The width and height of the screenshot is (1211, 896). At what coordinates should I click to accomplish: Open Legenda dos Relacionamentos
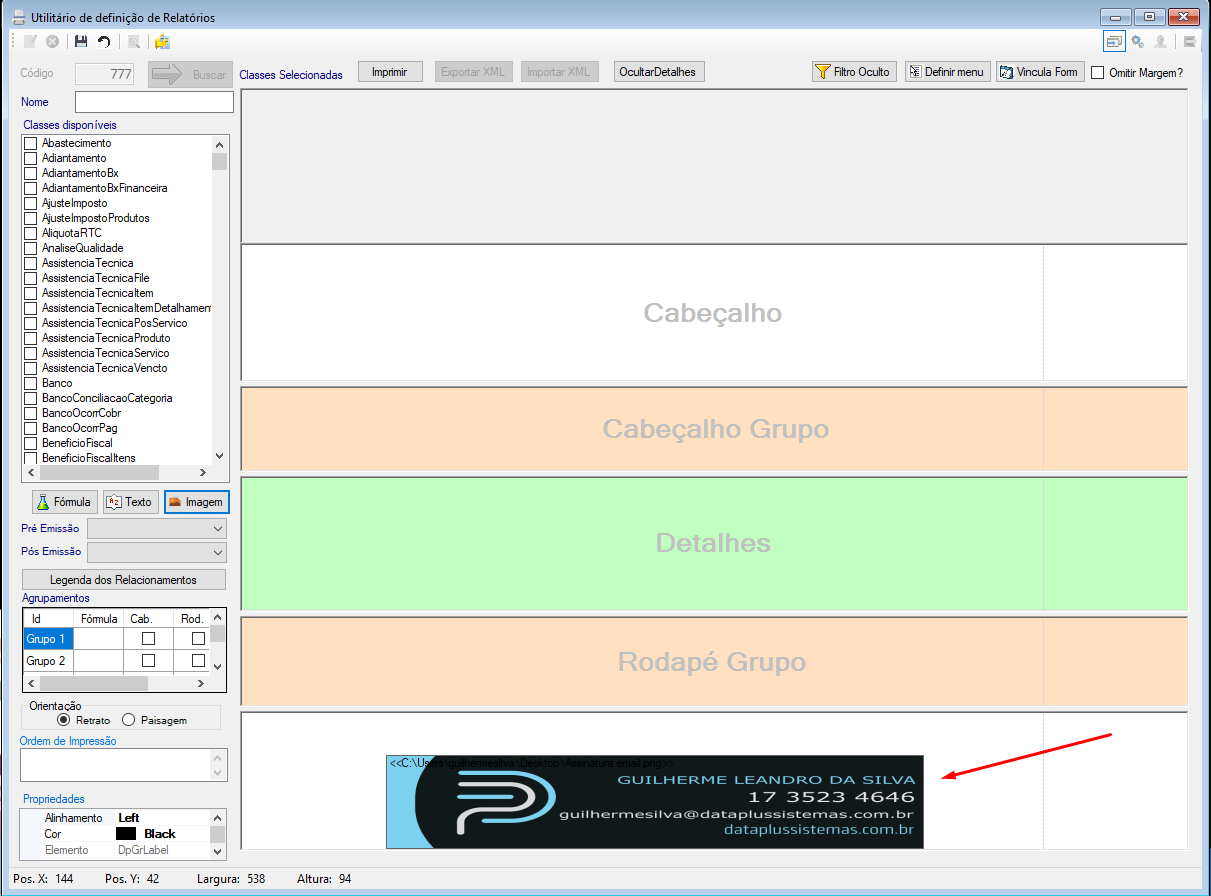[124, 580]
